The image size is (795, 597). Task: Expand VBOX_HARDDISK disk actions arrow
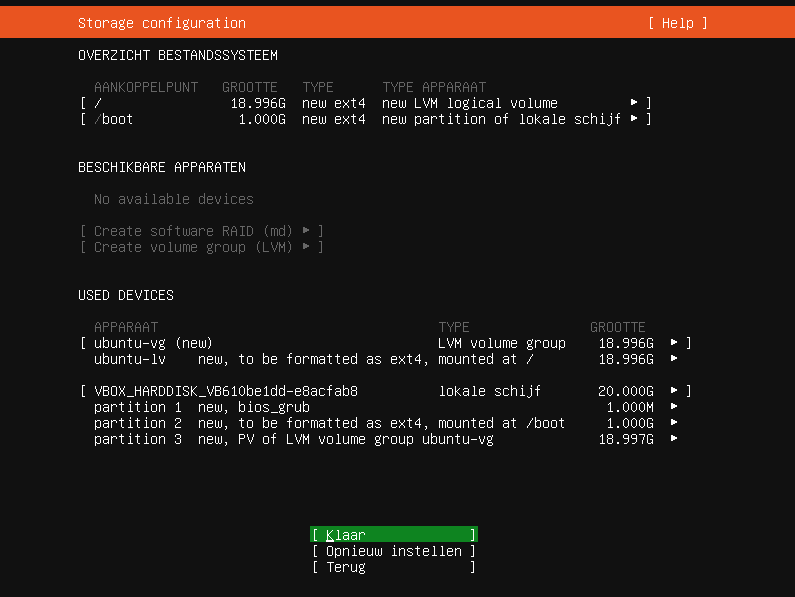click(674, 391)
